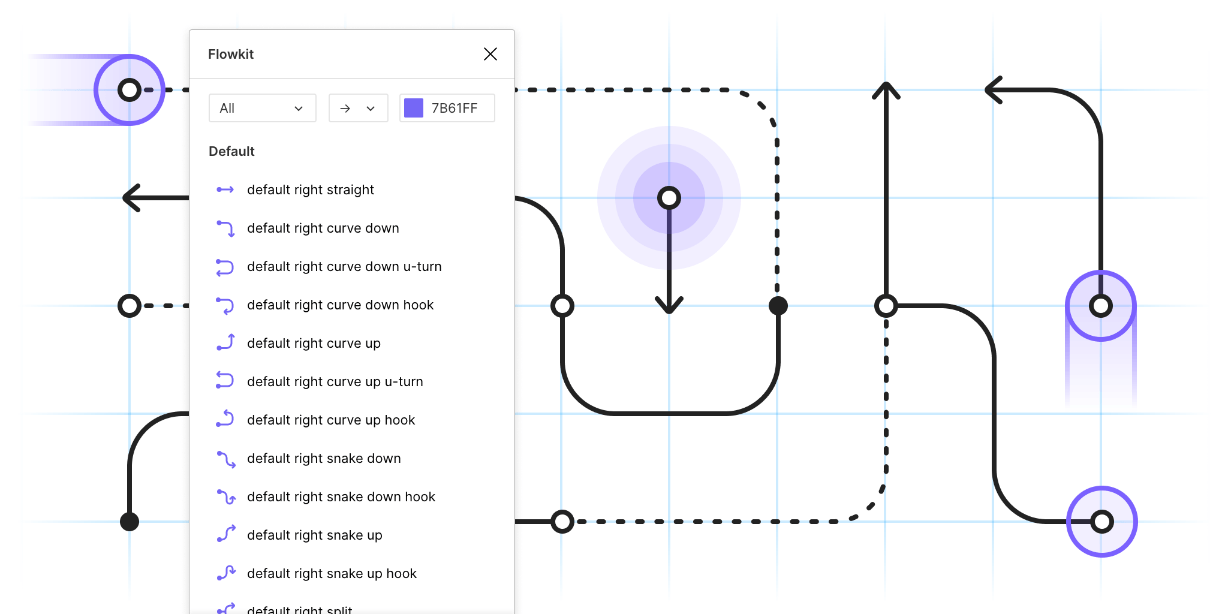Click the 7B61FF hex color field

(447, 108)
